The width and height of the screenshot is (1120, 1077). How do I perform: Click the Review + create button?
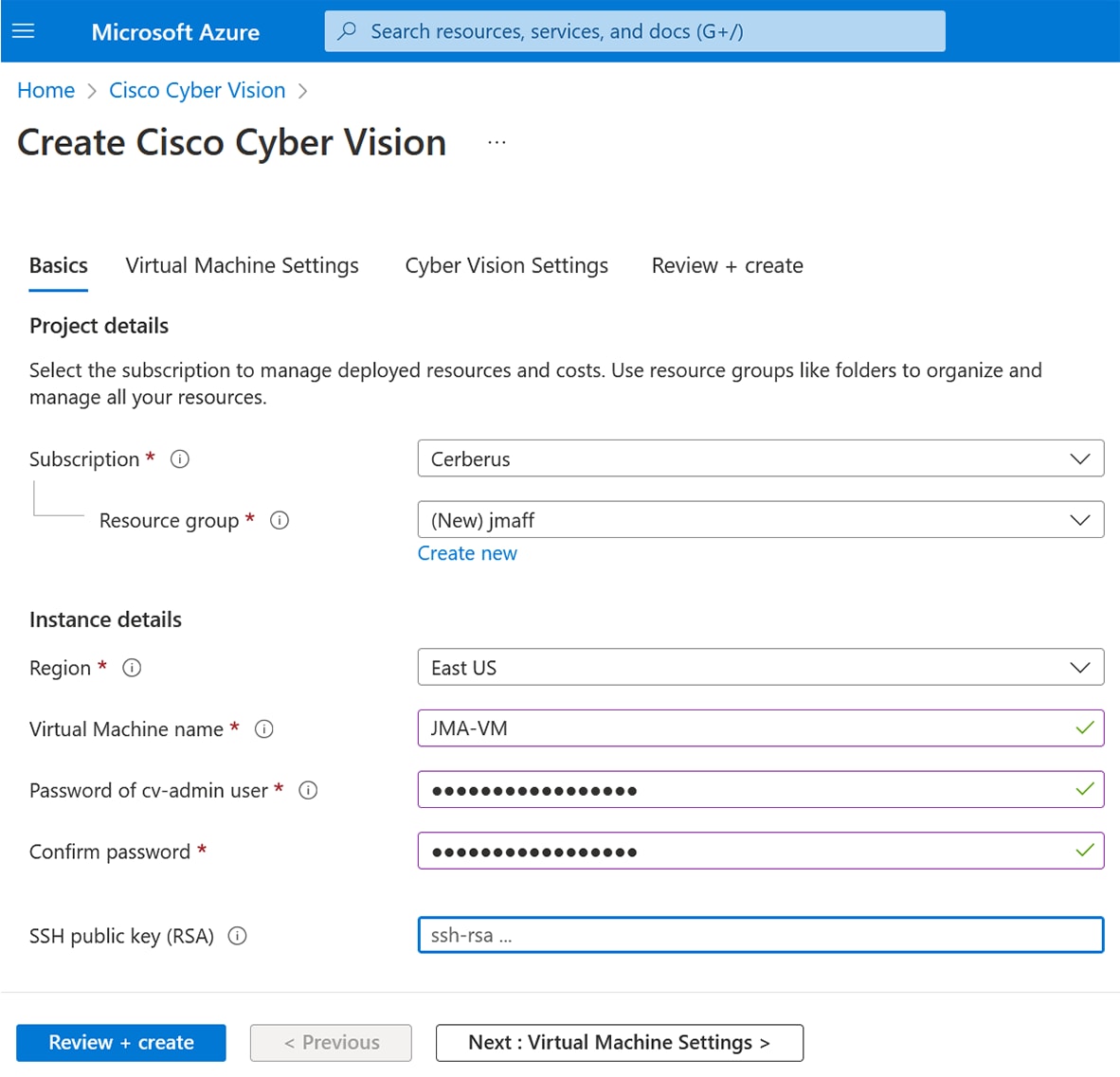click(x=120, y=1042)
